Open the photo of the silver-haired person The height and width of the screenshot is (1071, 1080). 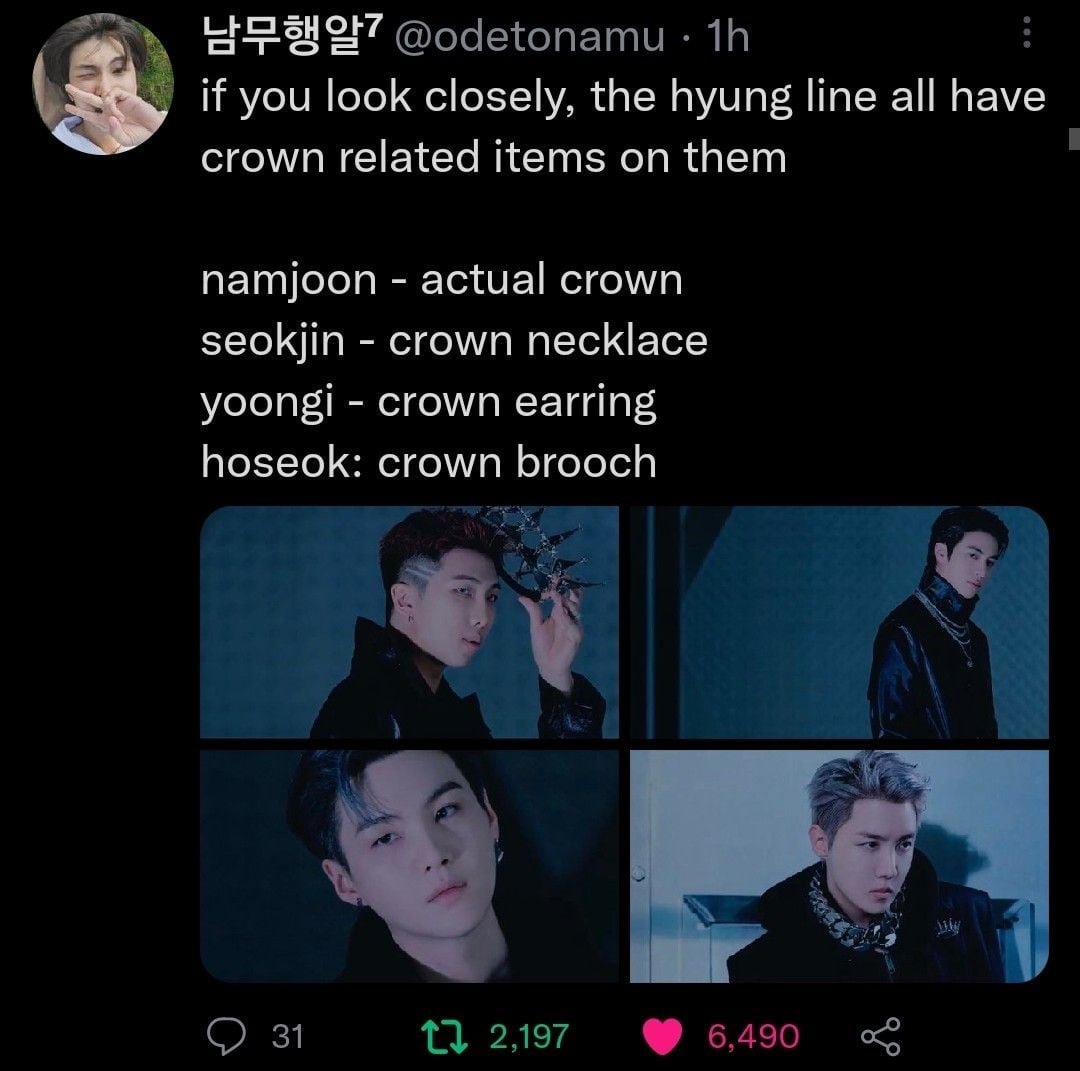839,866
